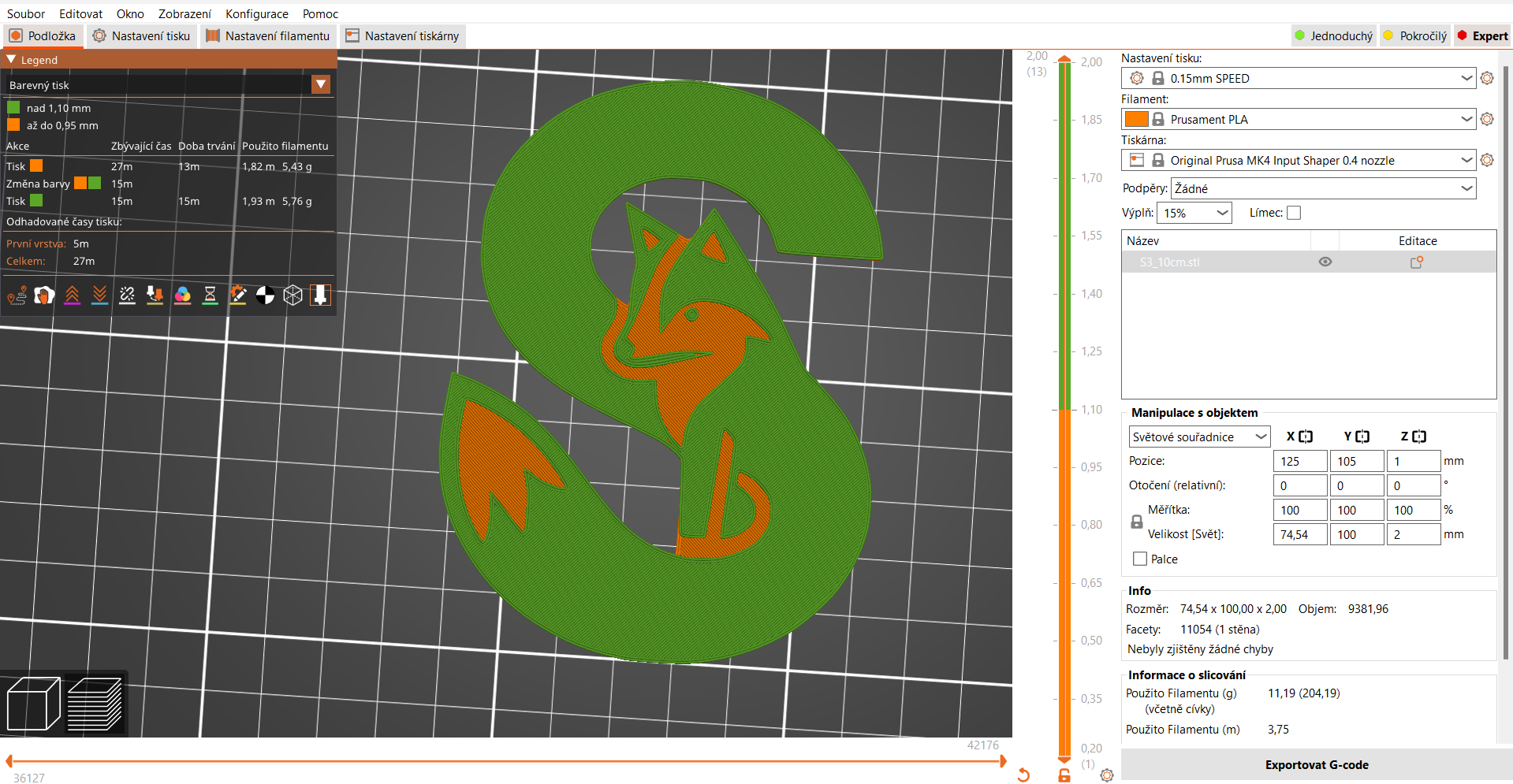The image size is (1513, 784).
Task: Toggle seams display icon
Action: coord(127,295)
